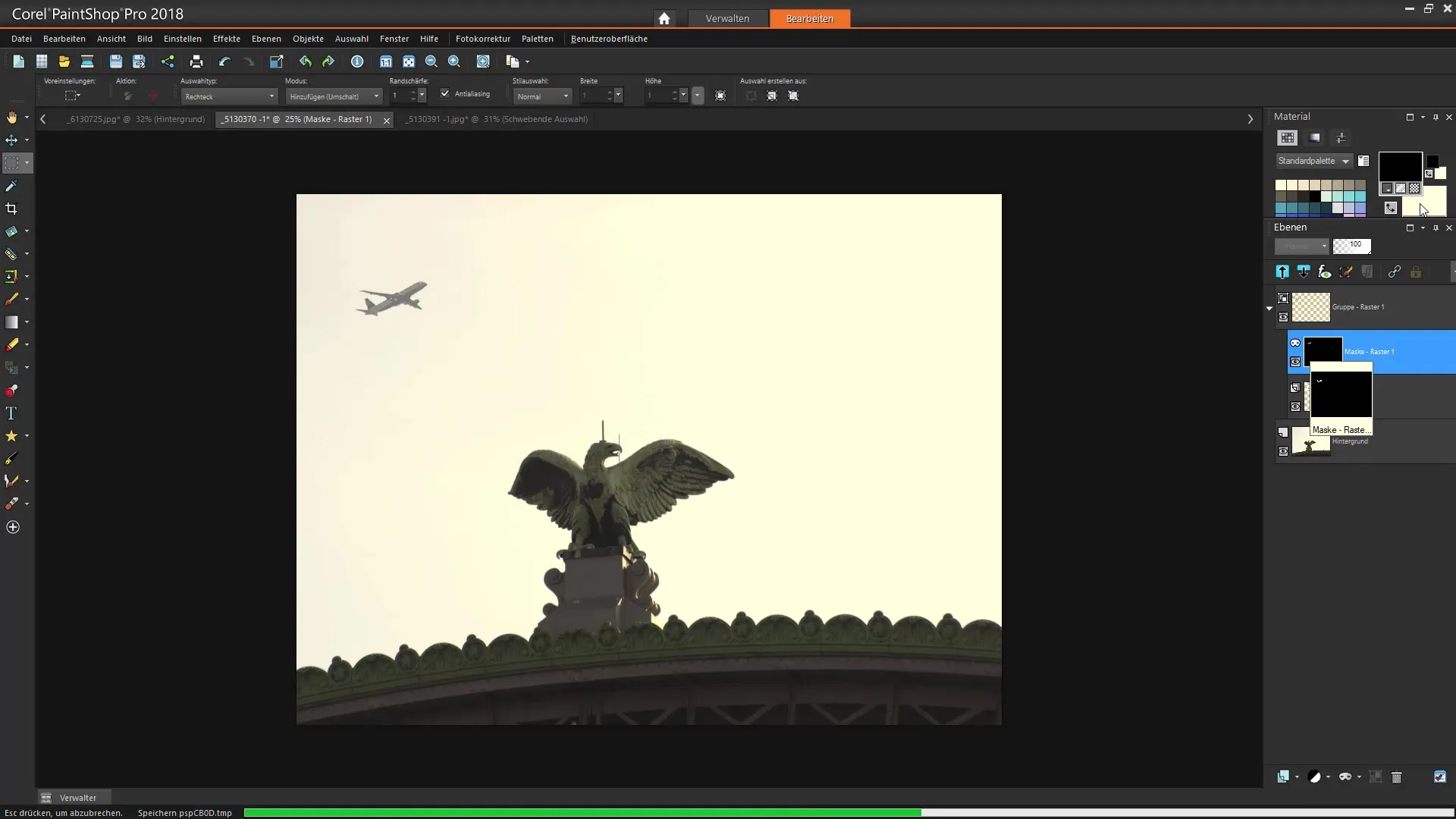The image size is (1456, 819).
Task: Click the add tools plus icon
Action: (x=13, y=527)
